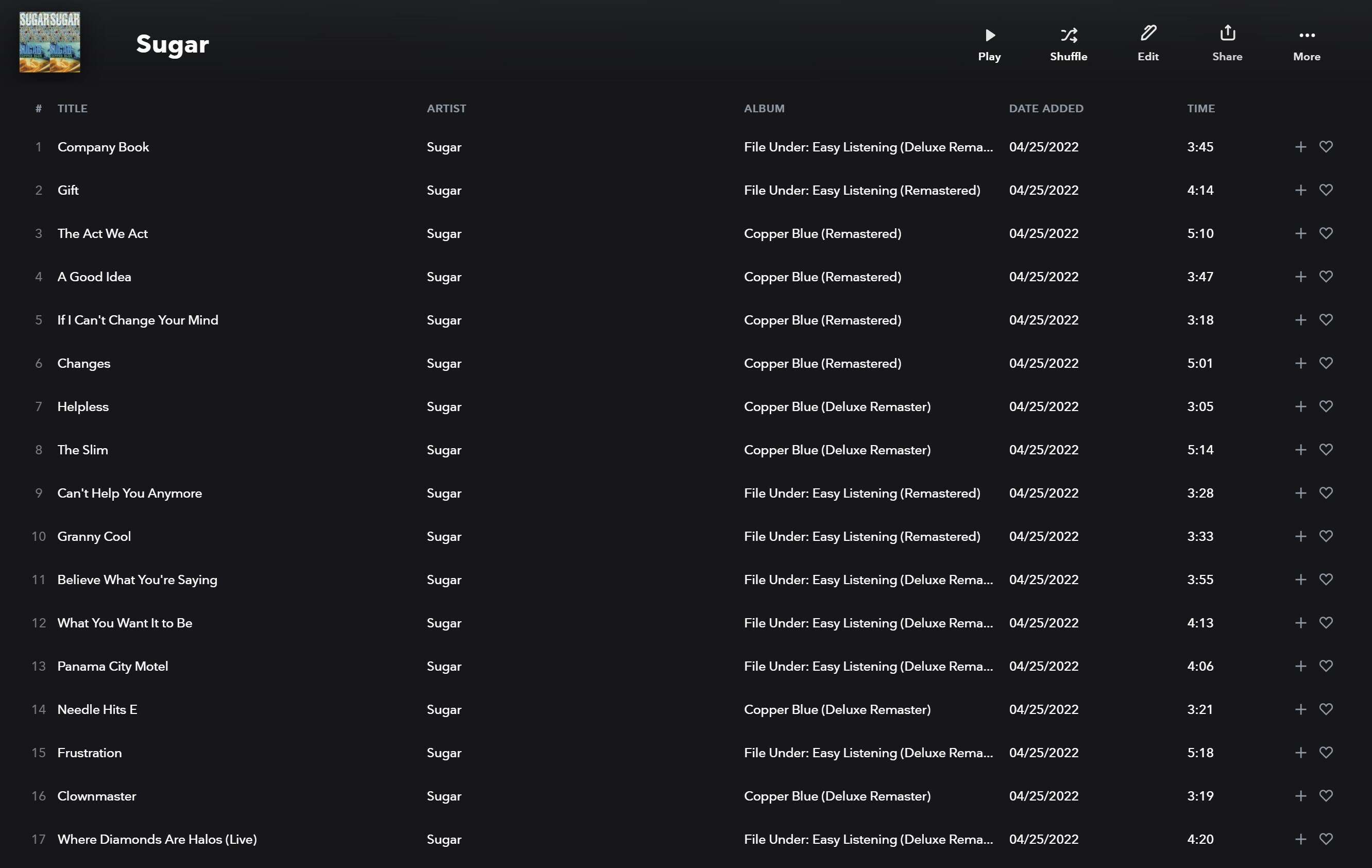Add Where Diamonds Are Halos (Live)
Viewport: 1372px width, 868px height.
click(x=1300, y=840)
